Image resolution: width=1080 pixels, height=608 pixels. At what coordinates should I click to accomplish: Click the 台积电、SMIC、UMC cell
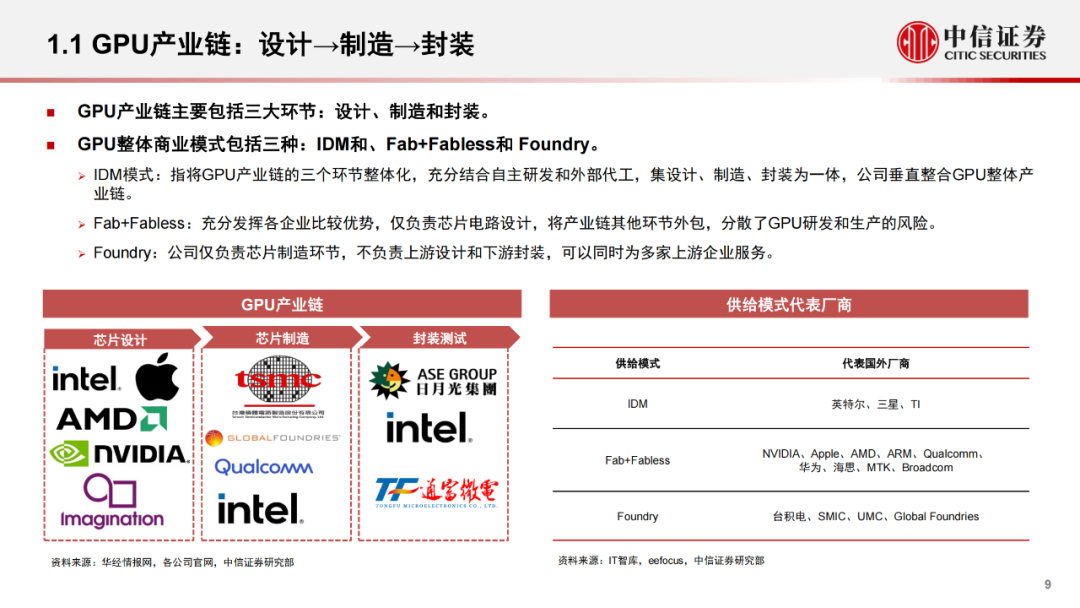[x=875, y=516]
